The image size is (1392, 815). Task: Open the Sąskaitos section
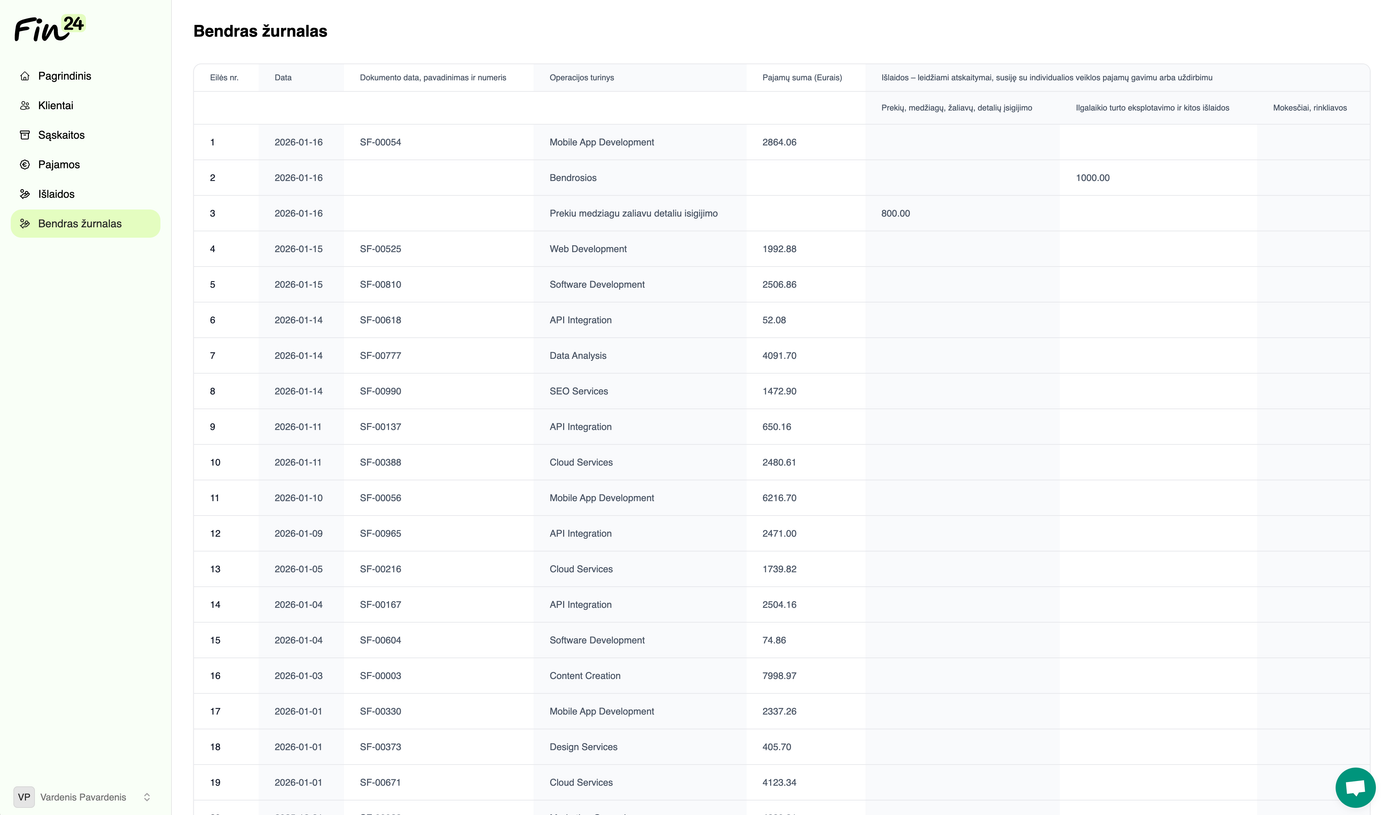point(85,135)
